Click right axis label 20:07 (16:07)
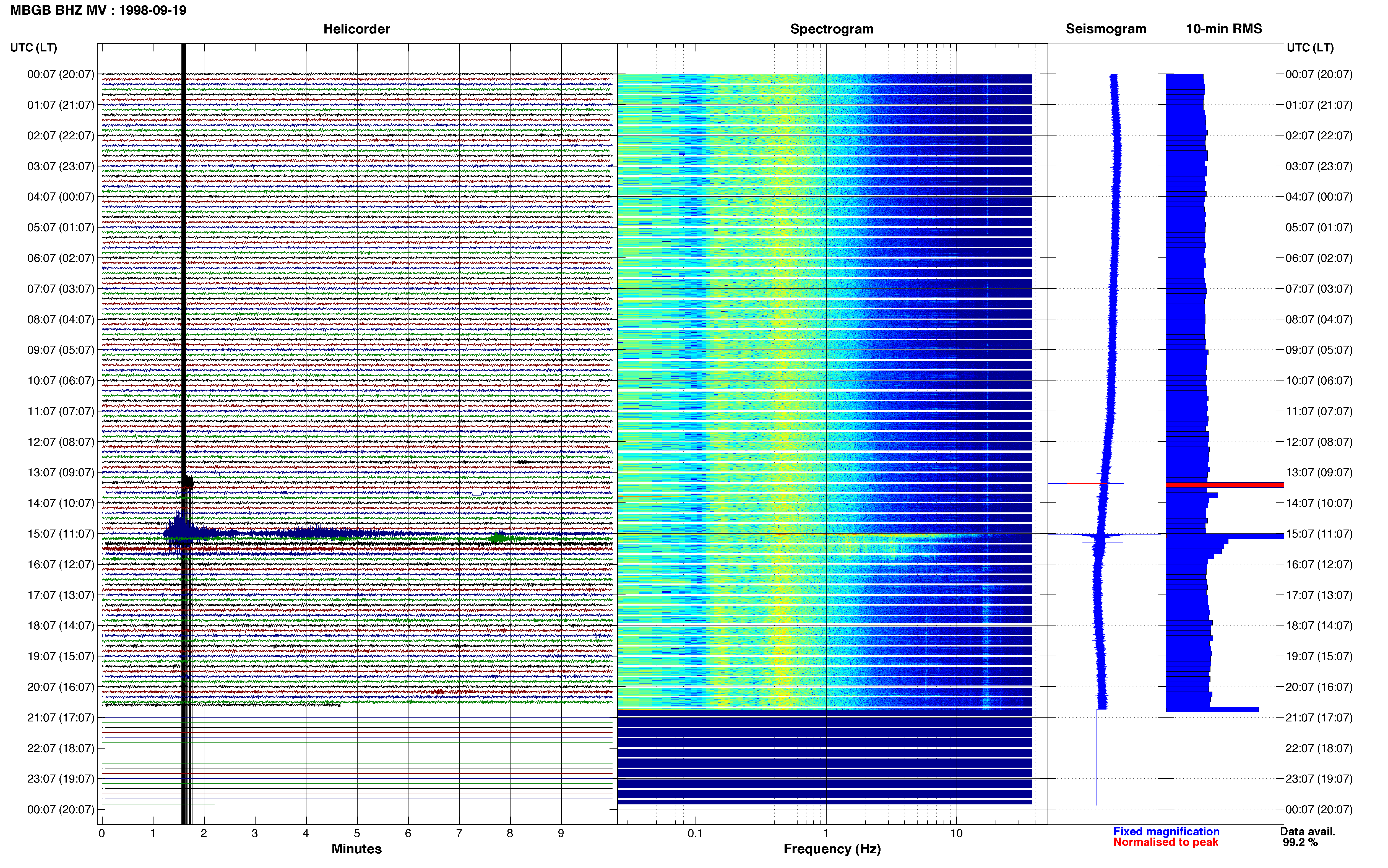 [1319, 687]
